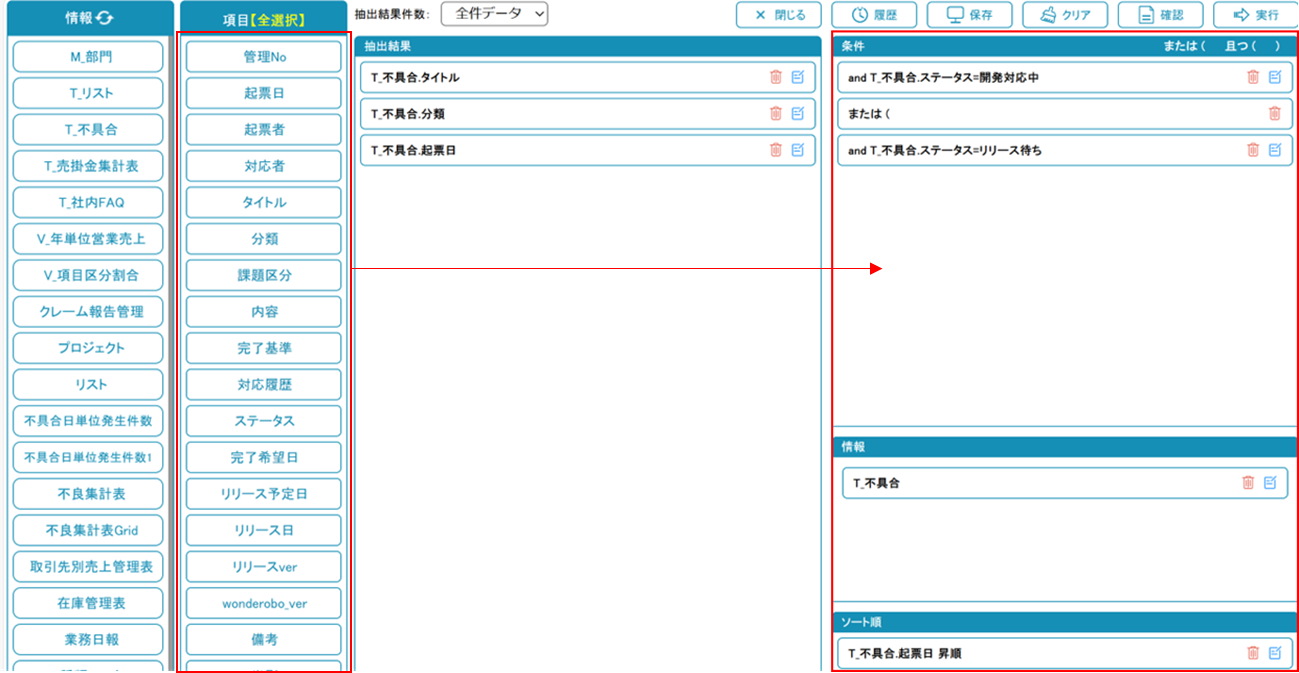Select the クレーム報告管理 information source

(88, 311)
